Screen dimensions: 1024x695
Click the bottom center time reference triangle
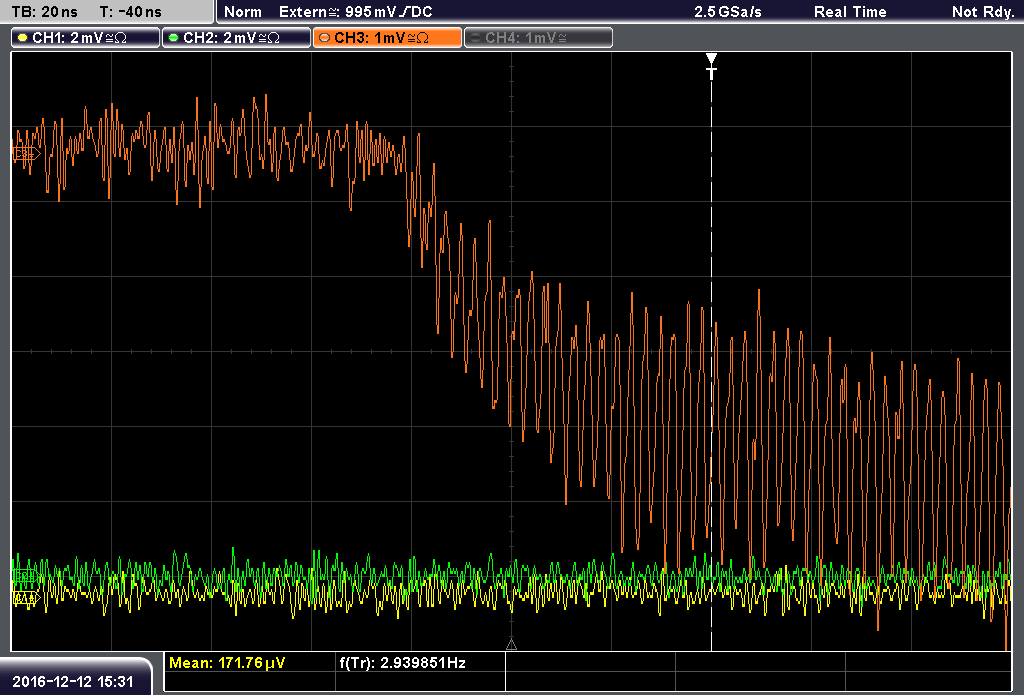click(x=511, y=645)
